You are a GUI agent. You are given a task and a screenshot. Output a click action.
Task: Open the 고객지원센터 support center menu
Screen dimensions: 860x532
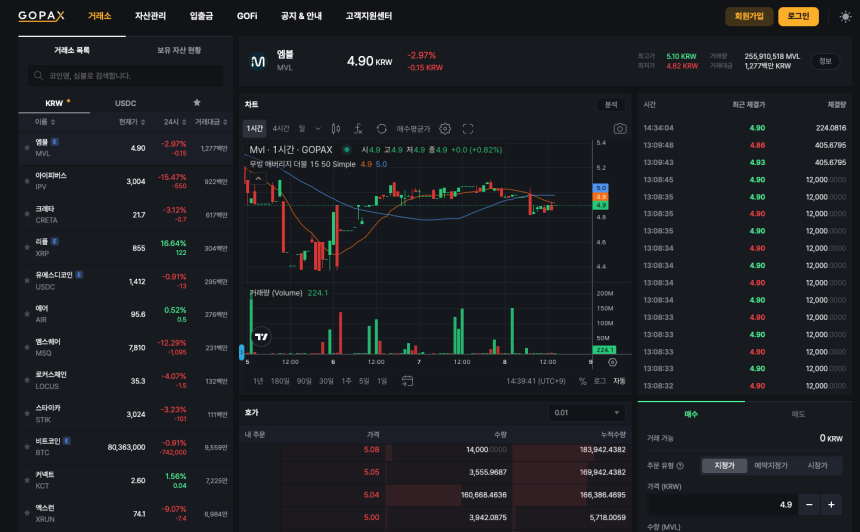point(369,16)
